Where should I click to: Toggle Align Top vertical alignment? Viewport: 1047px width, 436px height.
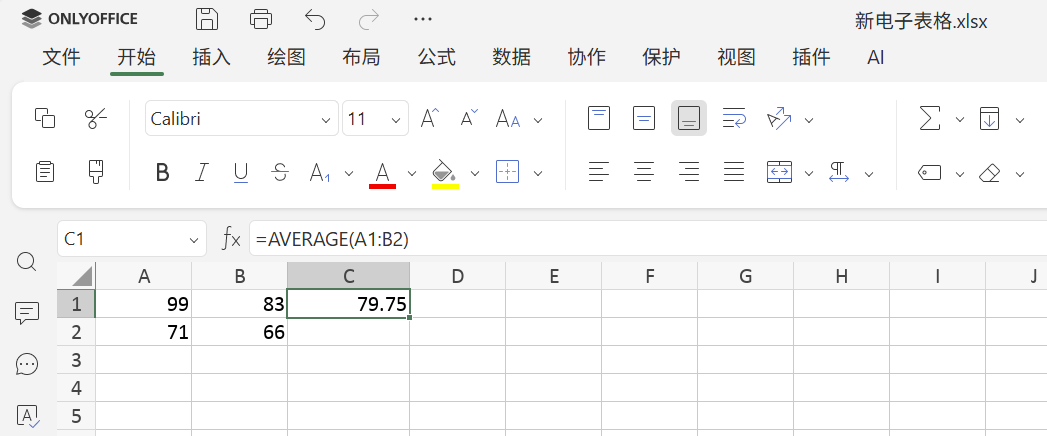(599, 118)
